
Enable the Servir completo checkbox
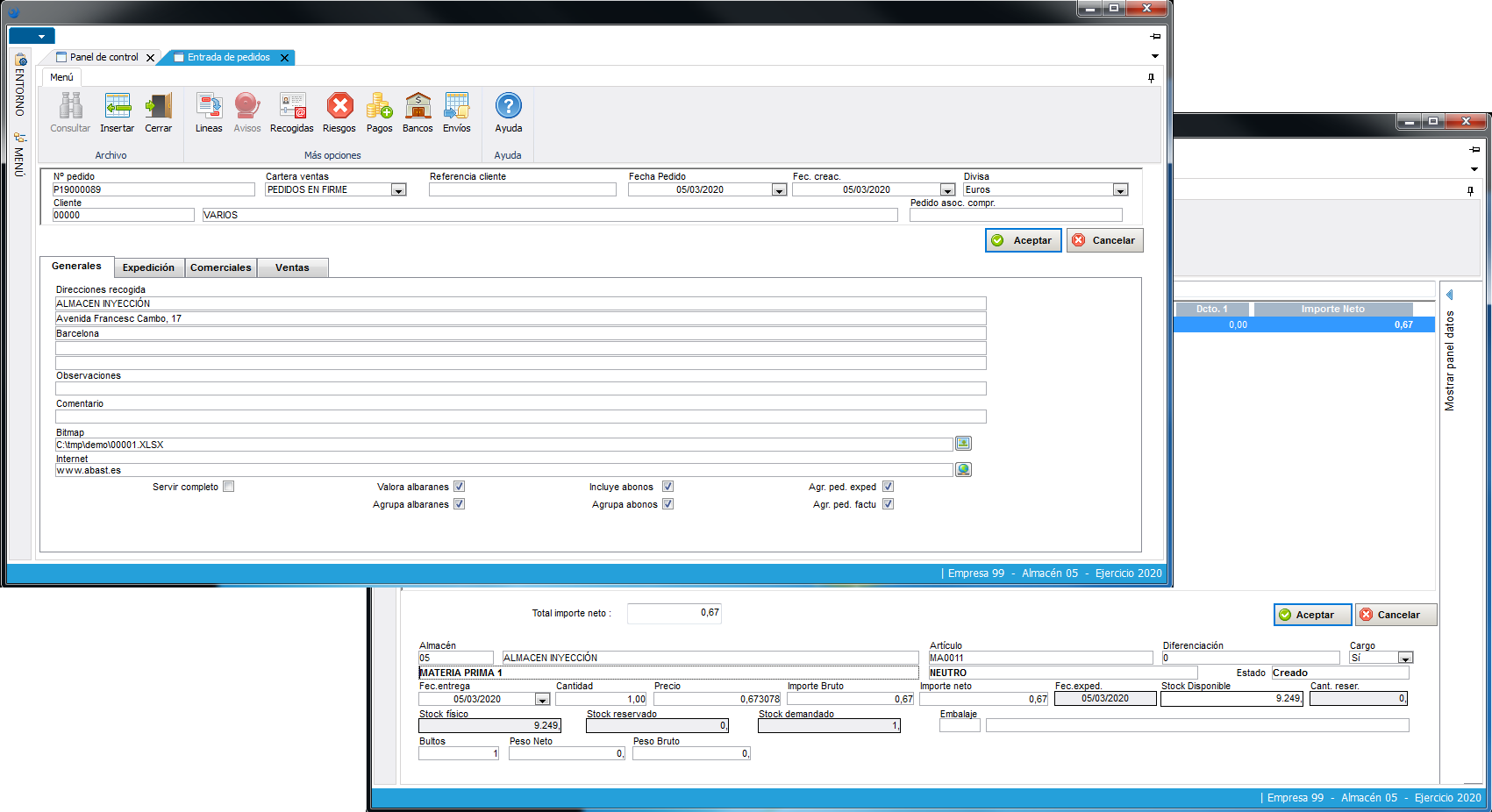point(229,487)
